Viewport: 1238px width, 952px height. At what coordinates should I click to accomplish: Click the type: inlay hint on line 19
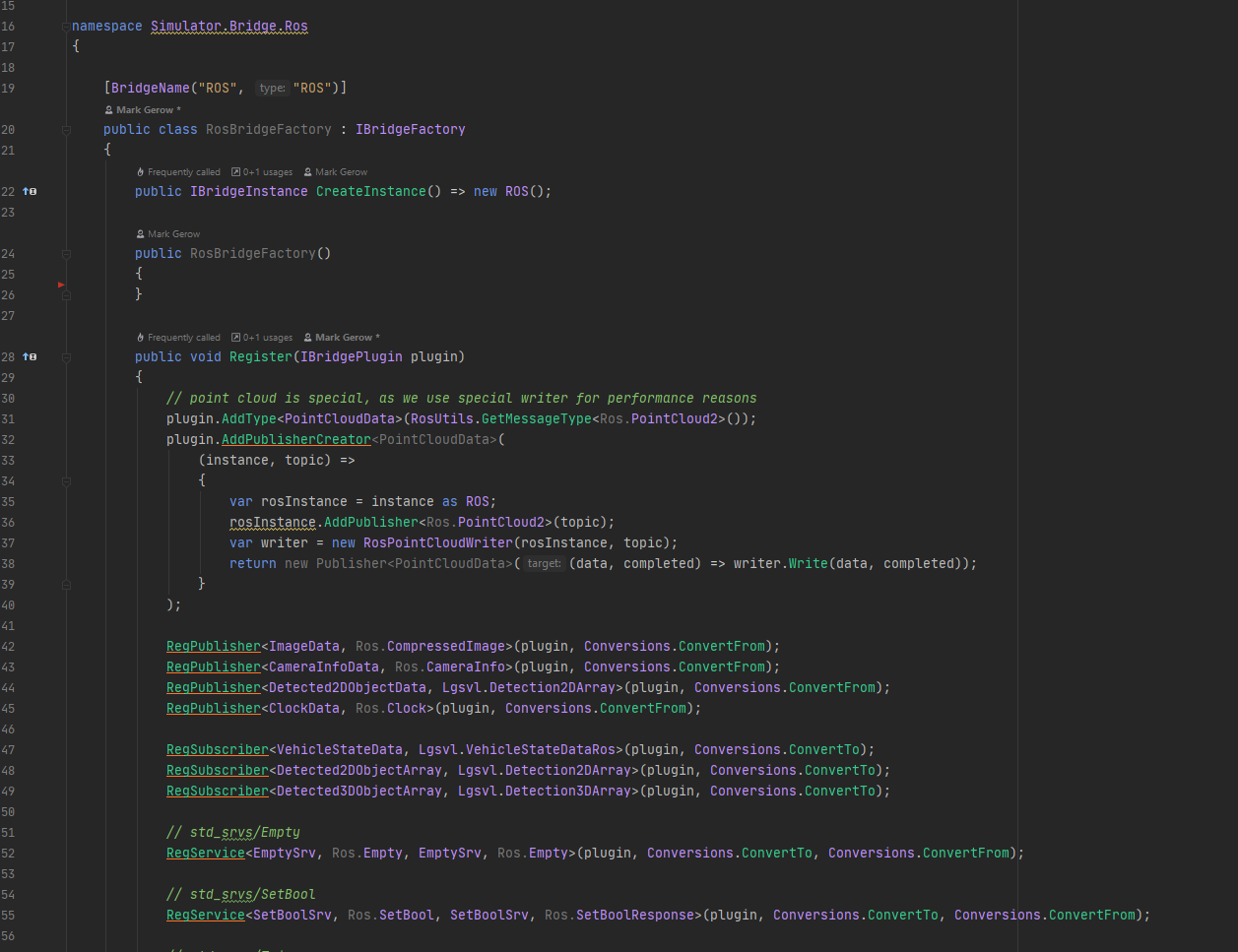point(272,88)
